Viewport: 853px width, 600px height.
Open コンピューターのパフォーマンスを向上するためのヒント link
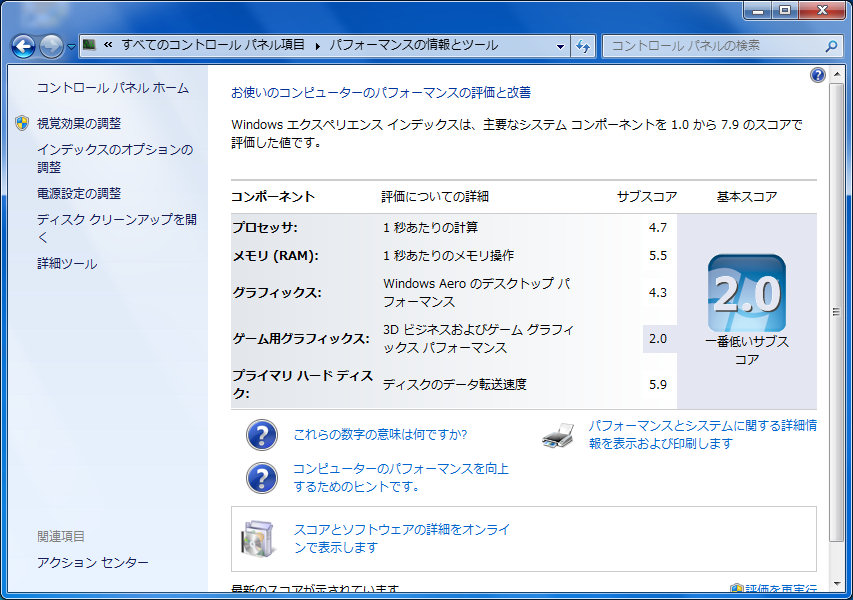coord(401,478)
